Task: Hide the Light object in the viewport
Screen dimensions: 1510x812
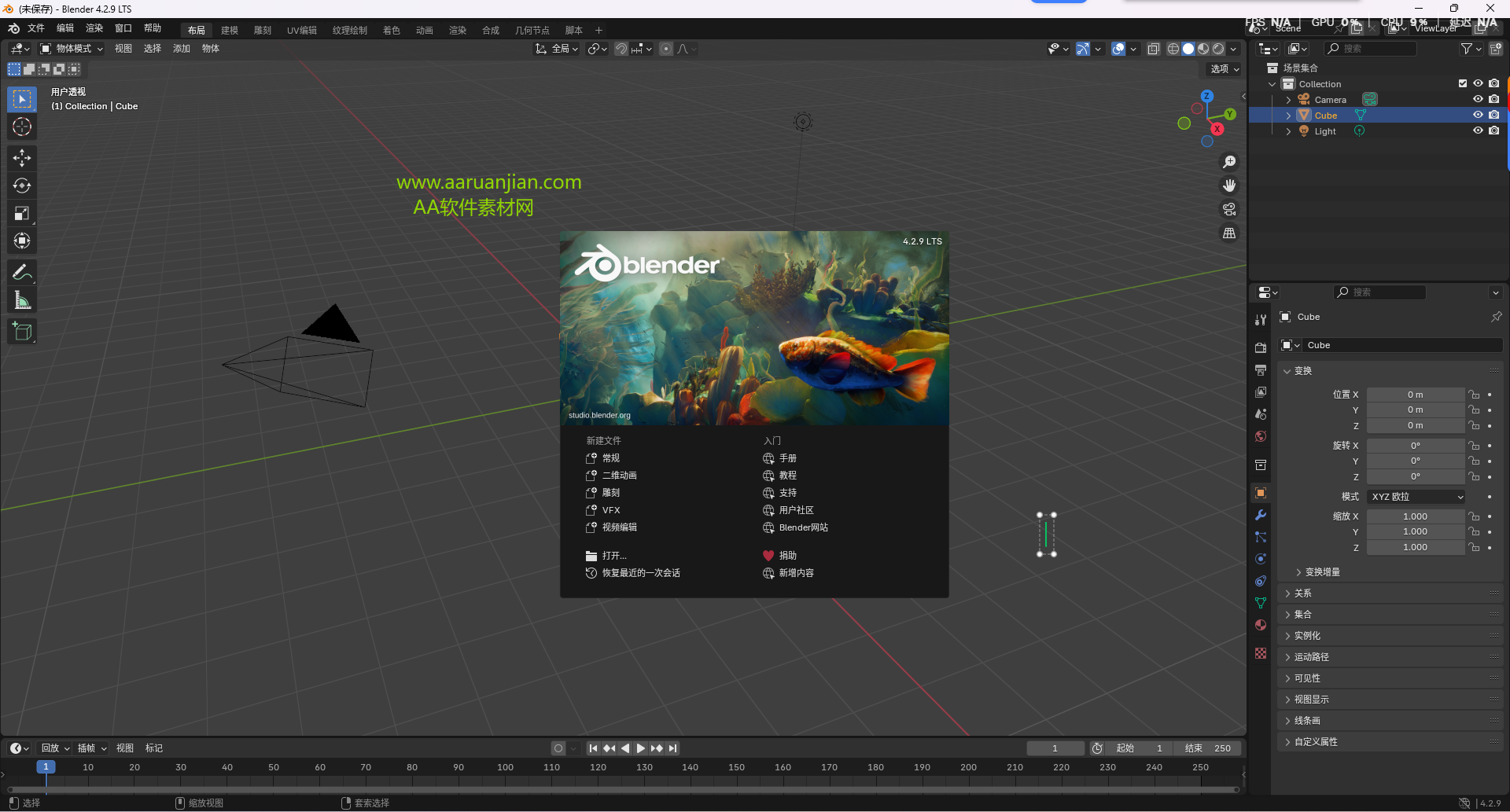Action: click(x=1478, y=130)
